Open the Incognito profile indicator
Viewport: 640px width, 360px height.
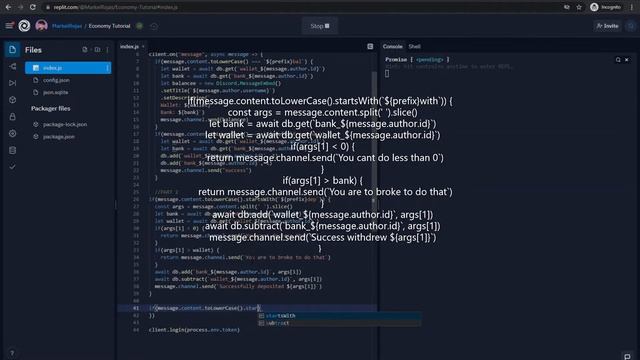coord(606,7)
